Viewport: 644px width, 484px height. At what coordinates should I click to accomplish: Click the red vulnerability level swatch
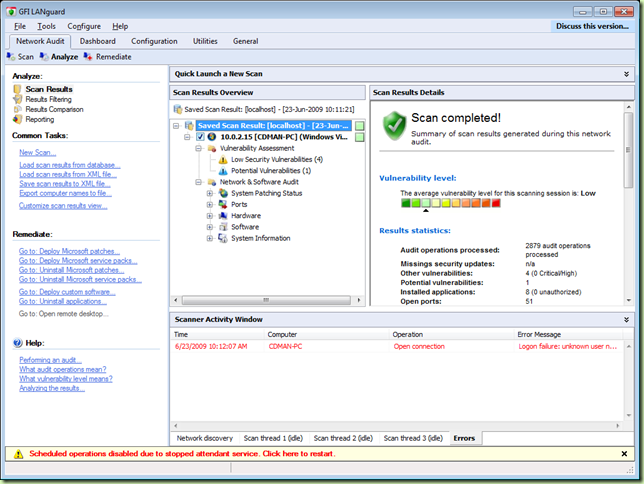pos(495,203)
